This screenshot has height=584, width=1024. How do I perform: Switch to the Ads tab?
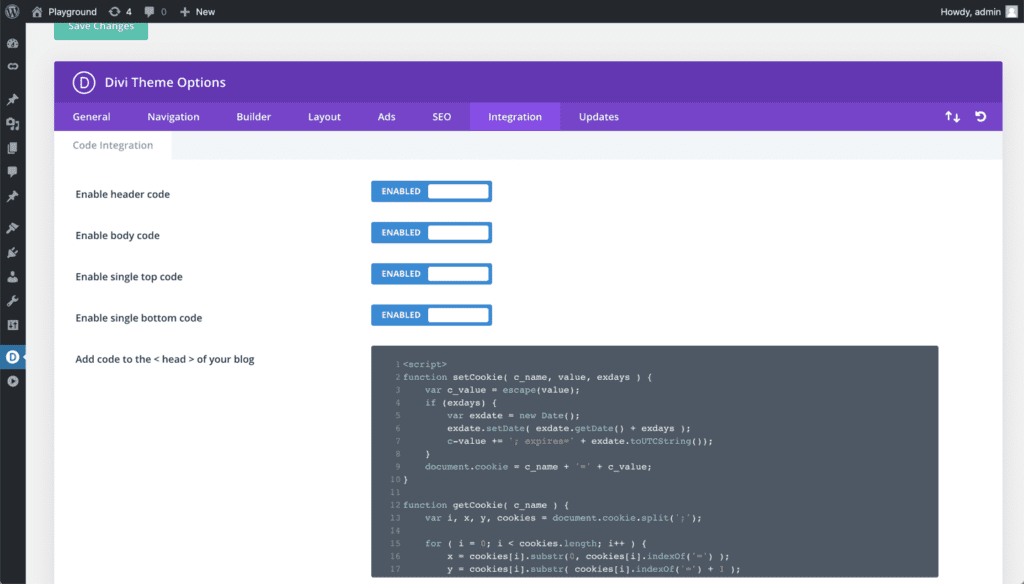386,117
